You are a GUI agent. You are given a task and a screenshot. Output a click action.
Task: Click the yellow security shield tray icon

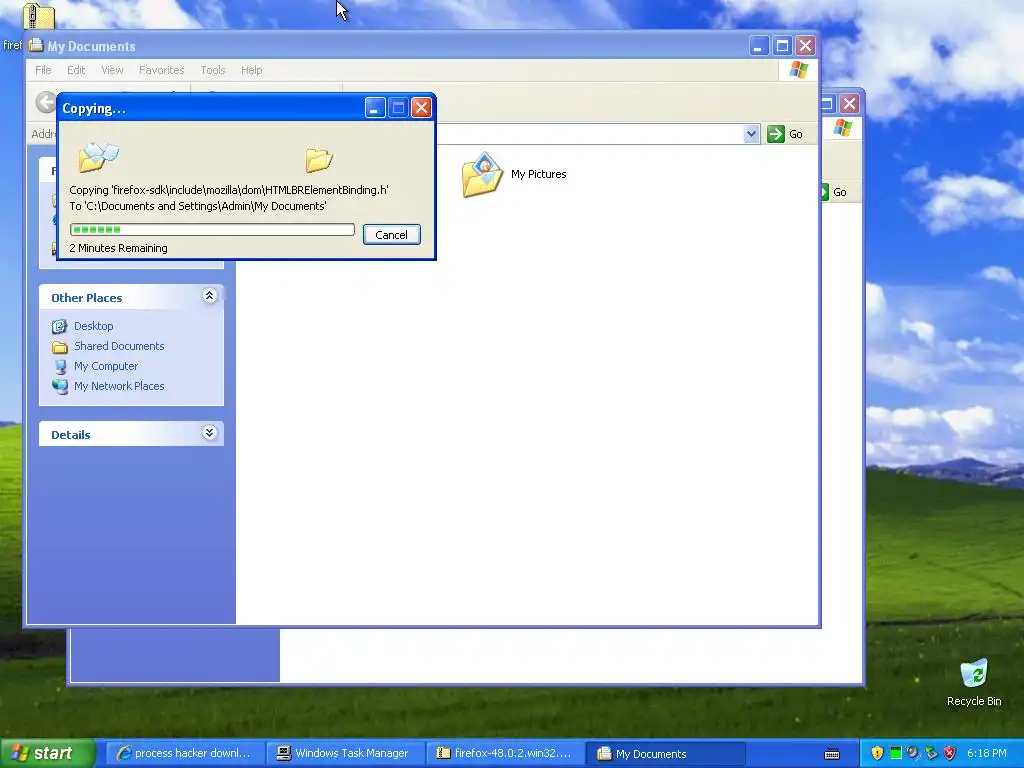click(877, 753)
